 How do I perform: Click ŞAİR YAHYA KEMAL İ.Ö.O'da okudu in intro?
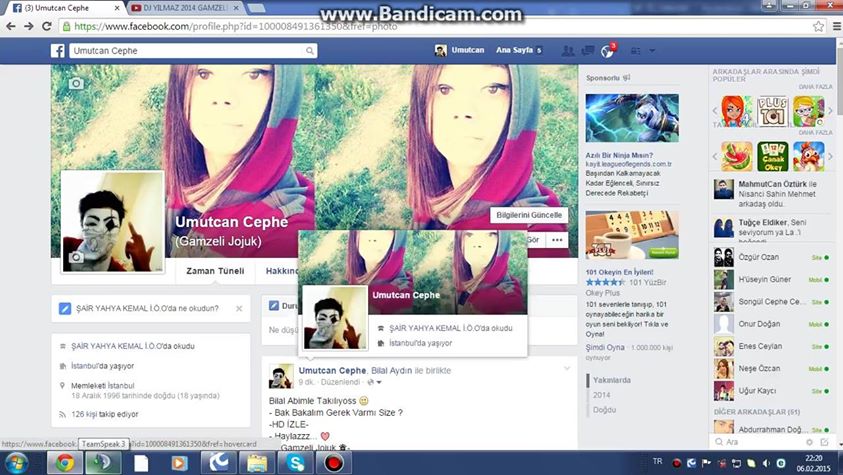[133, 346]
